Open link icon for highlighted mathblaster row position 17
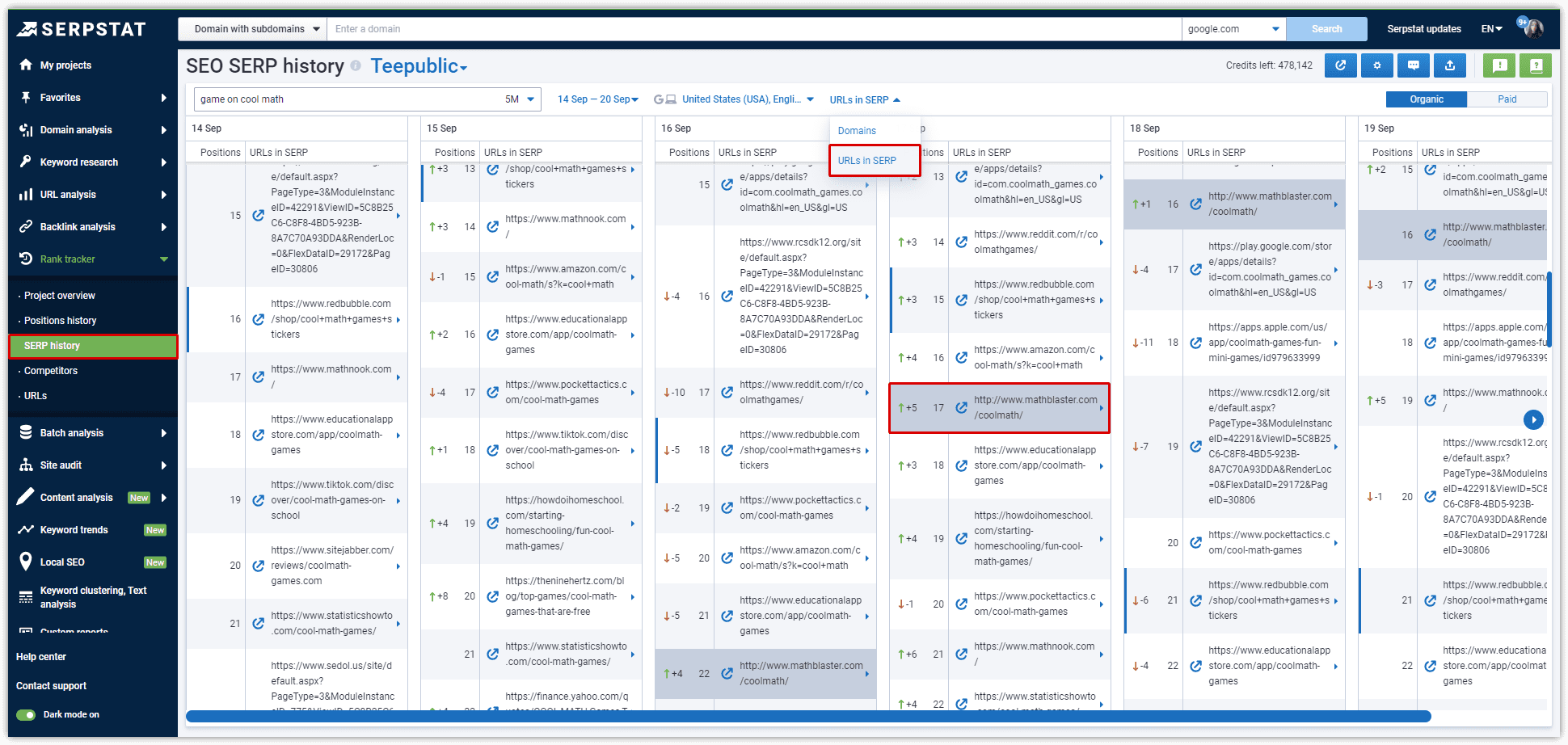 (x=961, y=407)
